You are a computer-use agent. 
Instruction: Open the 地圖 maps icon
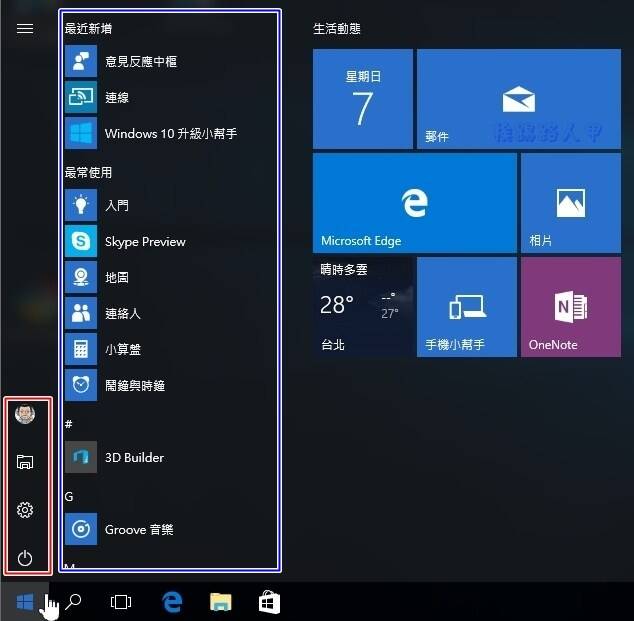click(81, 277)
